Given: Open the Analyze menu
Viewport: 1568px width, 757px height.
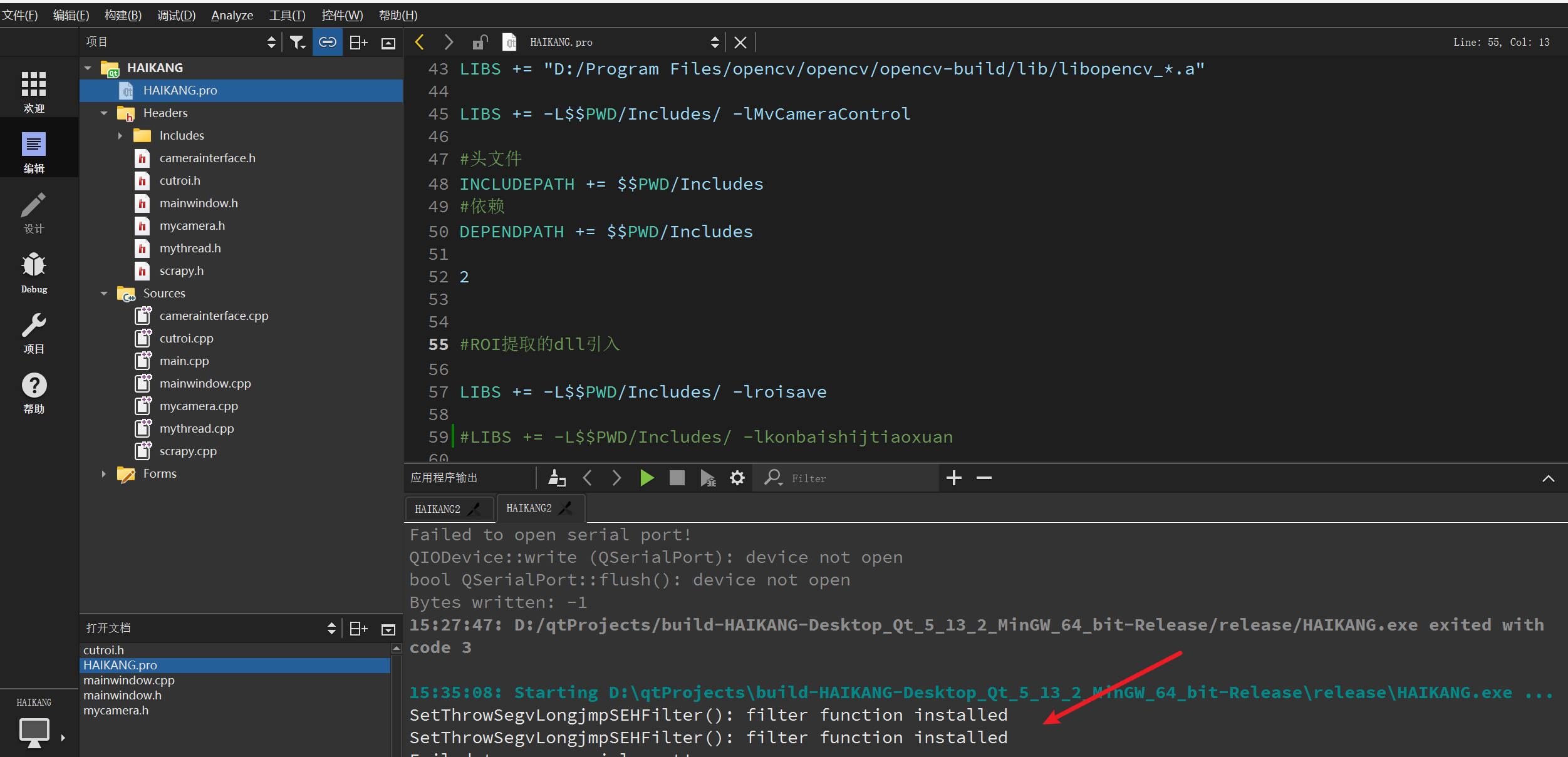Looking at the screenshot, I should 232,15.
